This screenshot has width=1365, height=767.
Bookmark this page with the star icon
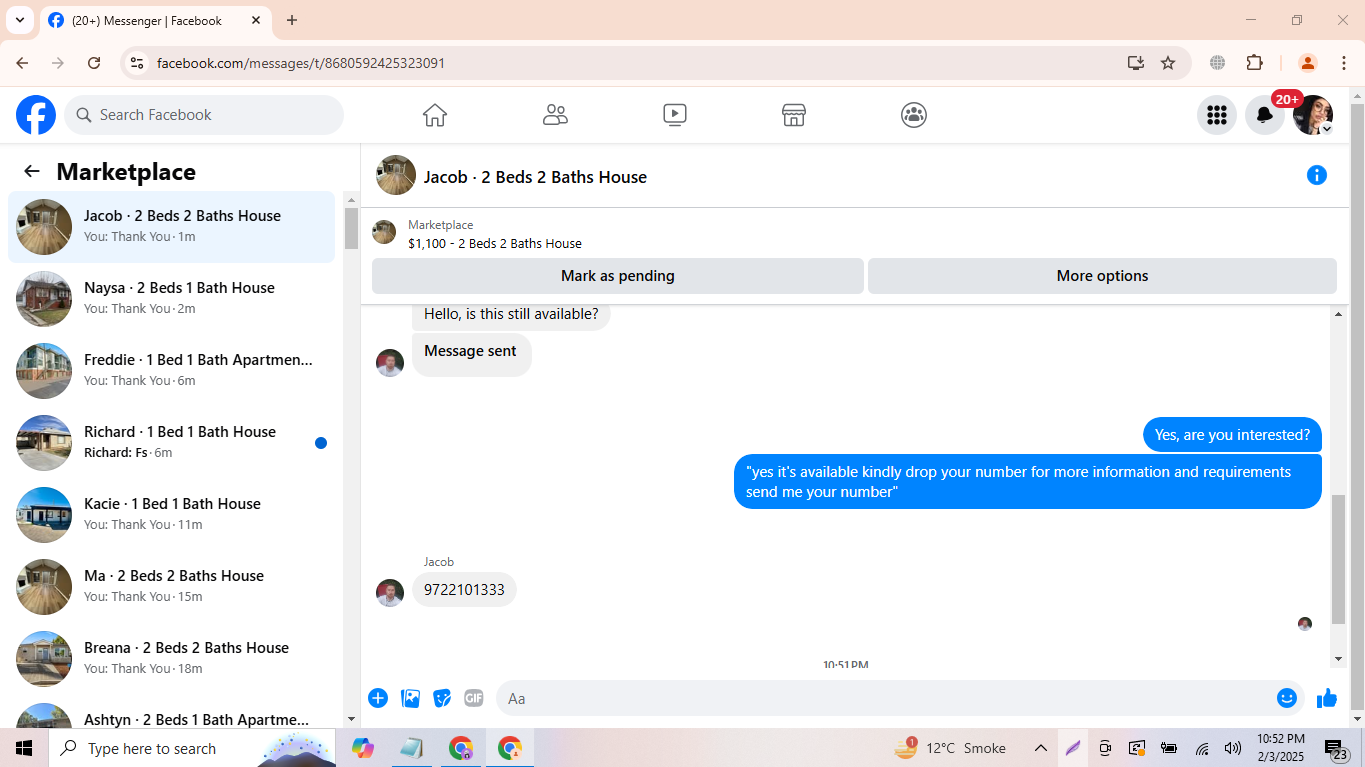pyautogui.click(x=1168, y=63)
